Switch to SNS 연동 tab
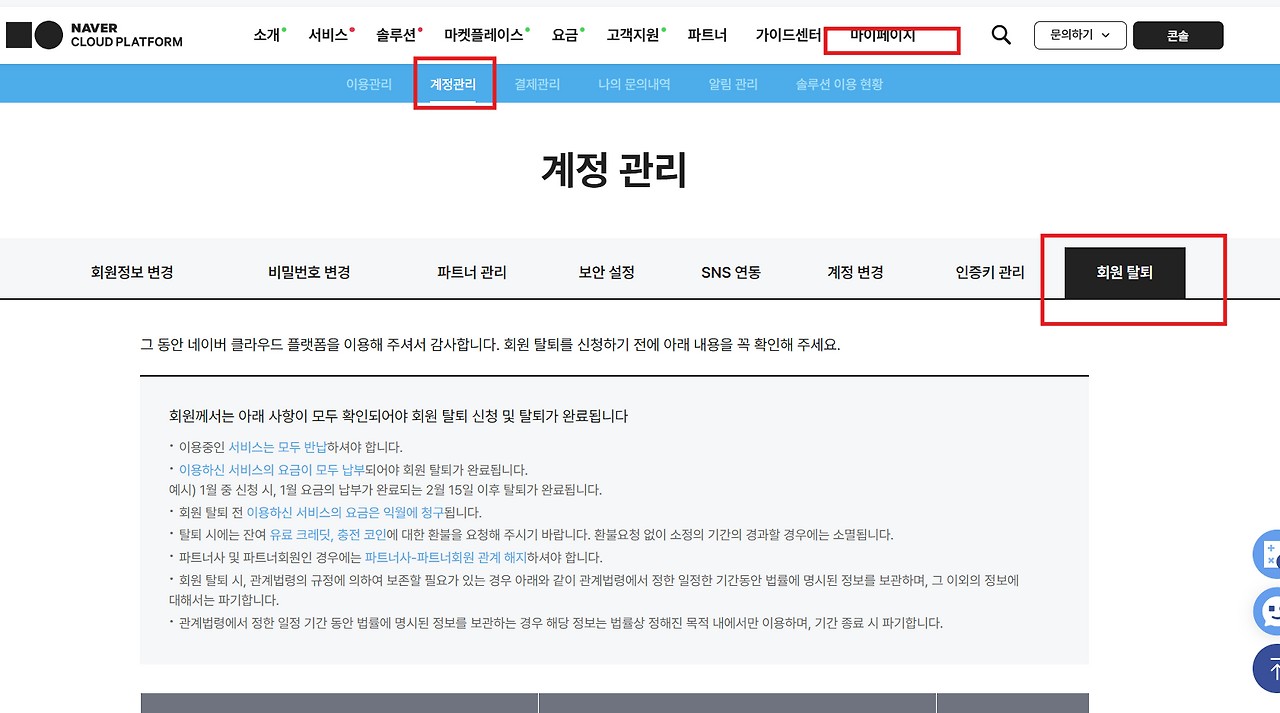Image resolution: width=1280 pixels, height=713 pixels. click(731, 272)
